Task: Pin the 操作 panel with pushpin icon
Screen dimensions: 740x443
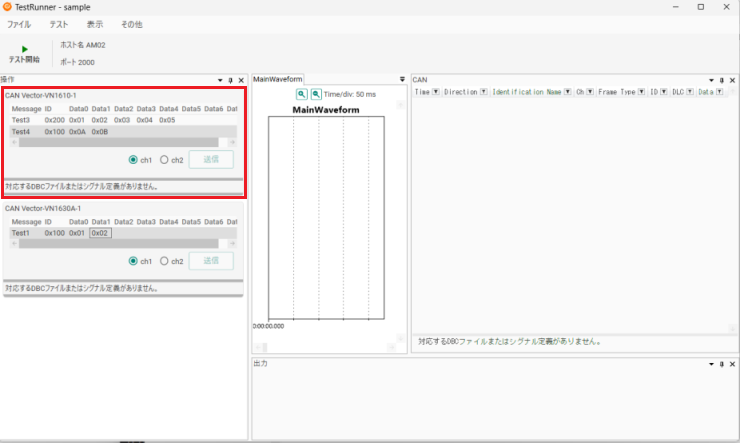Action: coord(229,79)
